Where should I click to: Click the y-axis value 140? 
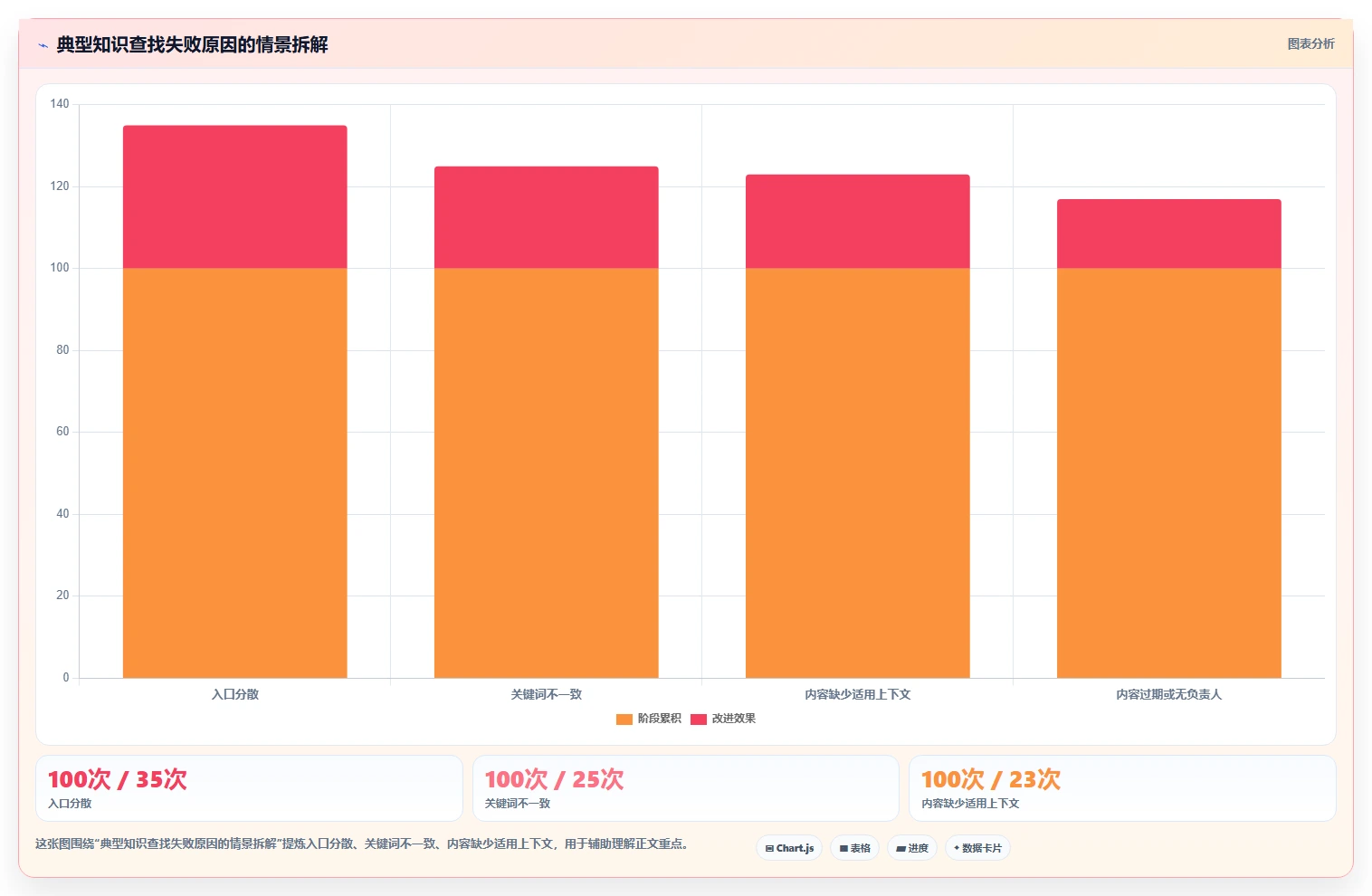[x=60, y=104]
